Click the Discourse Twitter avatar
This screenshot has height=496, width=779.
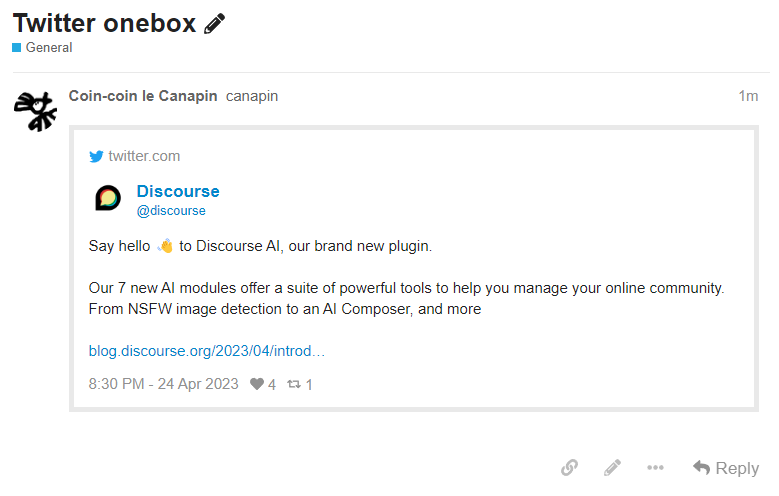point(108,198)
